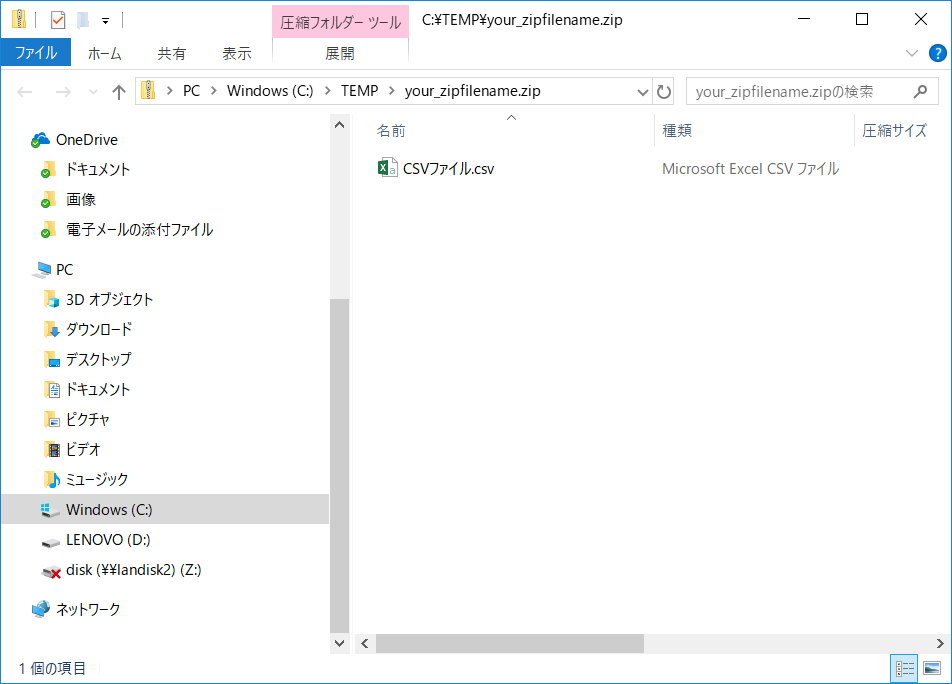Open ダウンロード folder

[98, 329]
